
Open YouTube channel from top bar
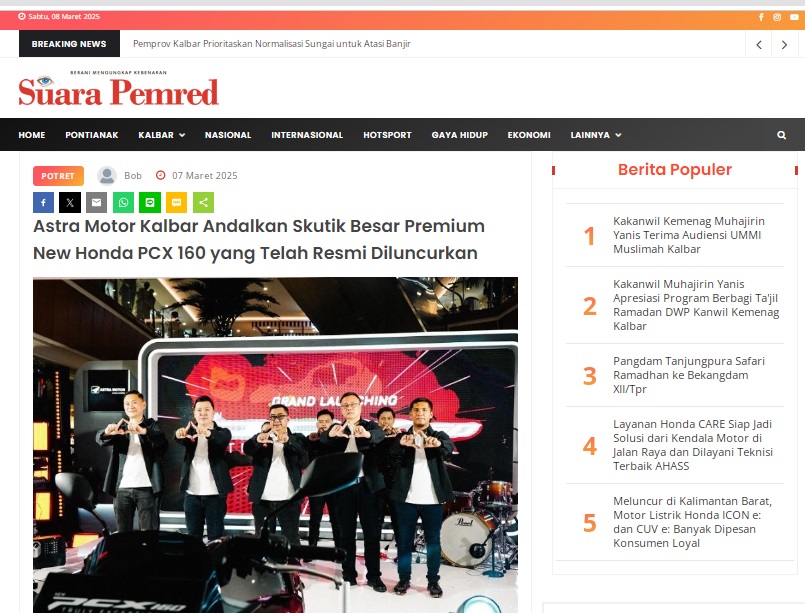(794, 17)
